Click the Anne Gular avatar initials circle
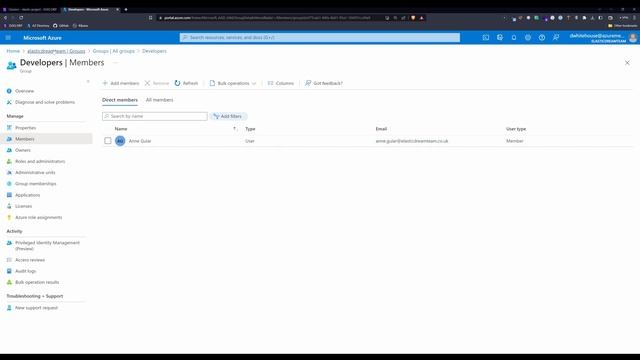Screen dimensions: 640x360 [120, 141]
